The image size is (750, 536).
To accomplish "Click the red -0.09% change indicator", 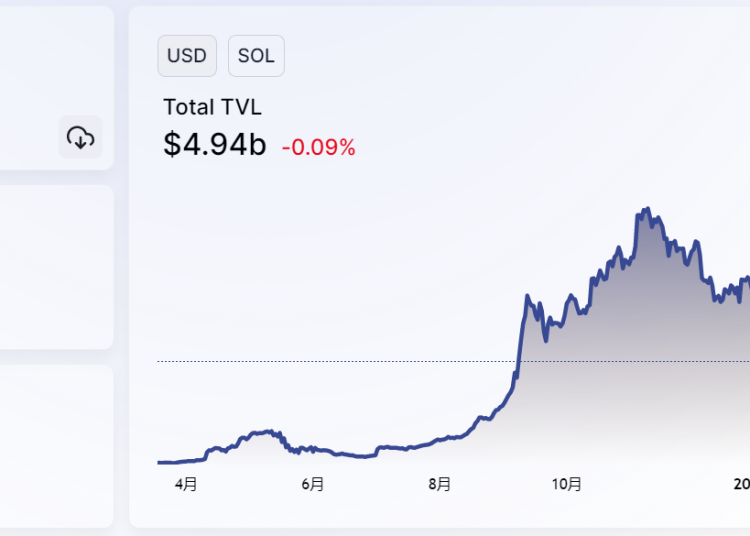I will (x=318, y=148).
